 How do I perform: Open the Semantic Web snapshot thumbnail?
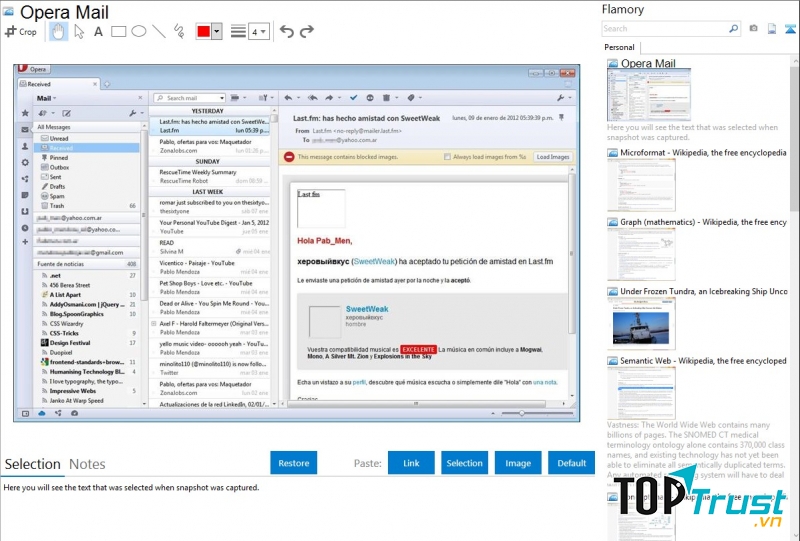(x=641, y=393)
